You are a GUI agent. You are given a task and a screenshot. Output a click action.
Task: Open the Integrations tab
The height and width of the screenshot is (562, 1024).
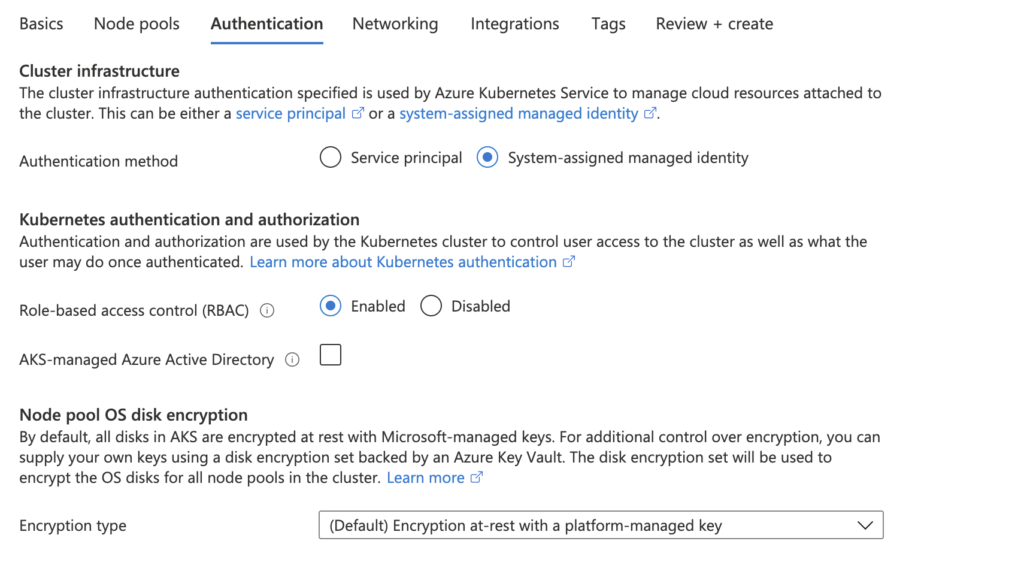coord(515,24)
